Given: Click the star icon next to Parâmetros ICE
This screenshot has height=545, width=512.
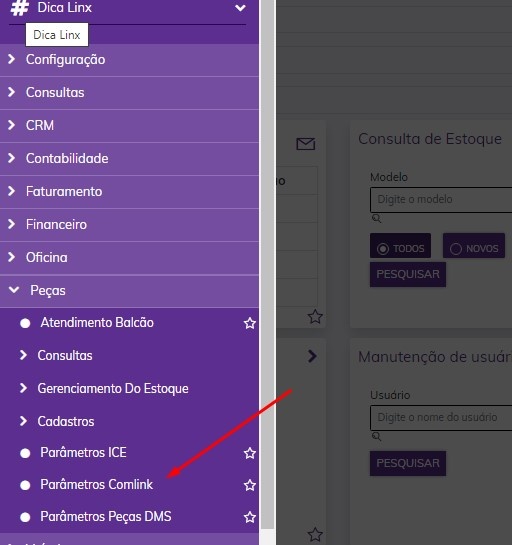Looking at the screenshot, I should pyautogui.click(x=250, y=453).
